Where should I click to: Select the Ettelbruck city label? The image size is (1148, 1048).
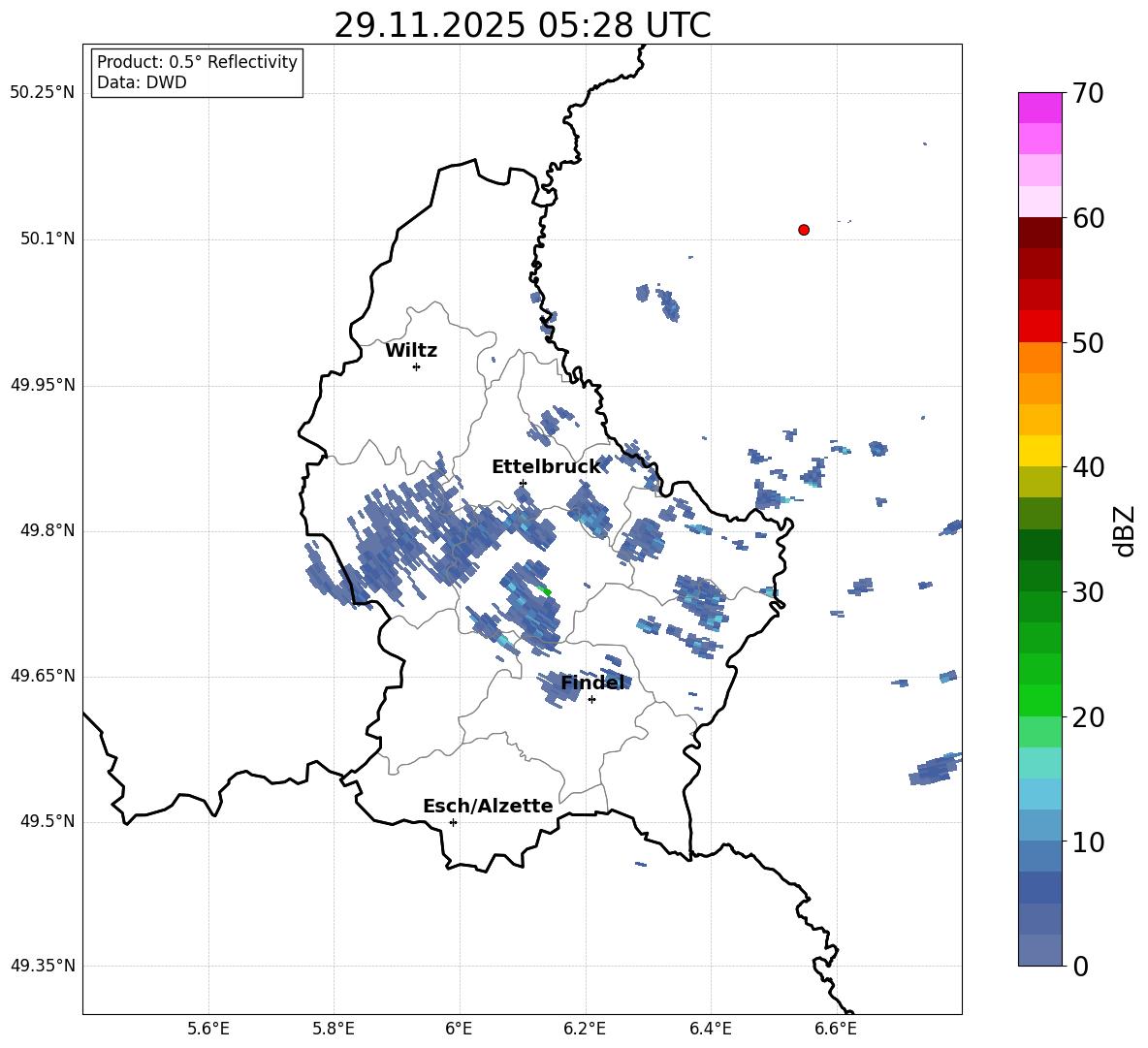(546, 467)
